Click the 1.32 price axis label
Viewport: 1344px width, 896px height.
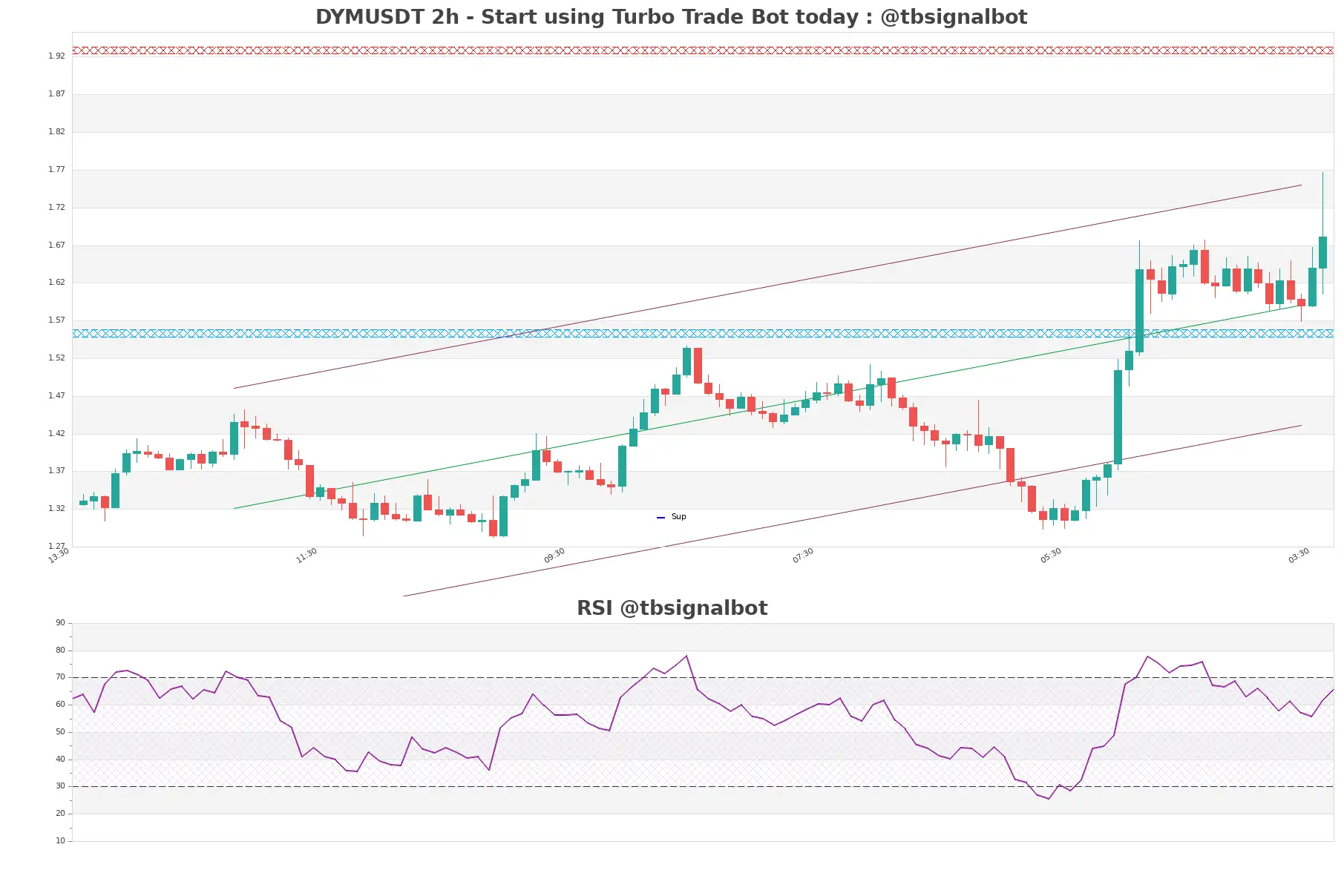pyautogui.click(x=56, y=509)
